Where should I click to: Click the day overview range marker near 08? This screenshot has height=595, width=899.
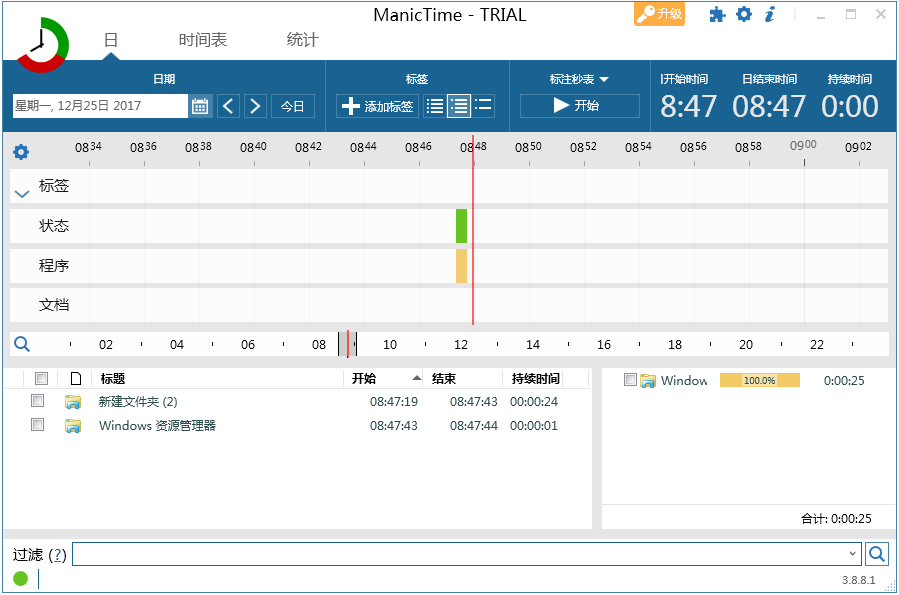click(x=347, y=344)
